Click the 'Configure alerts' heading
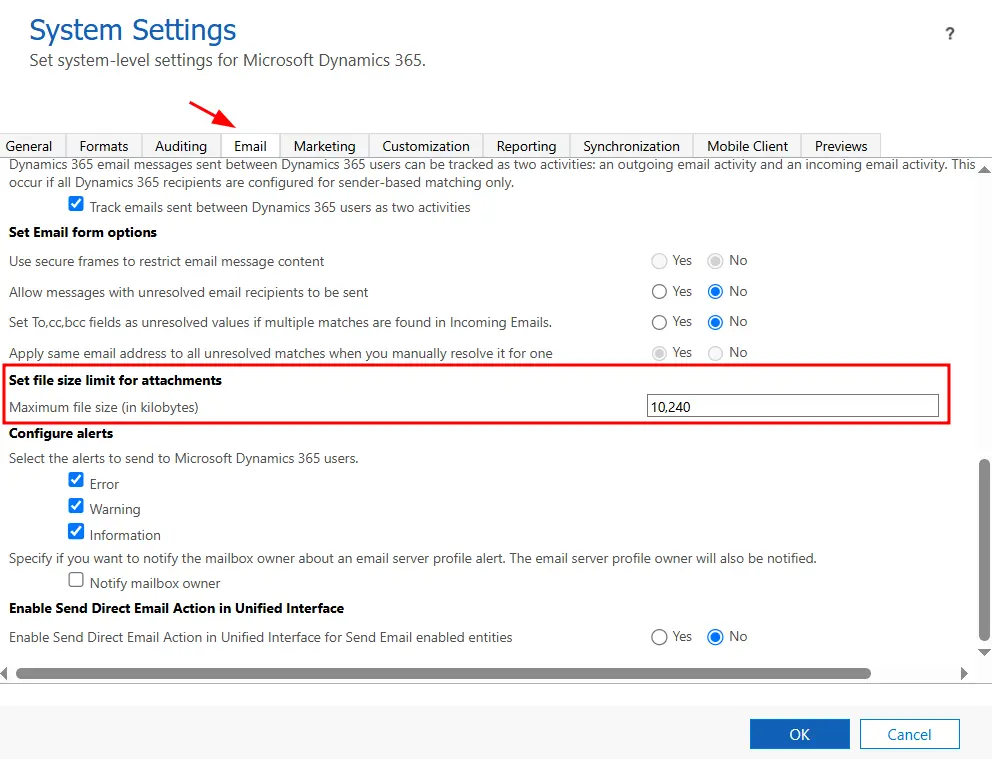The image size is (992, 759). tap(61, 433)
